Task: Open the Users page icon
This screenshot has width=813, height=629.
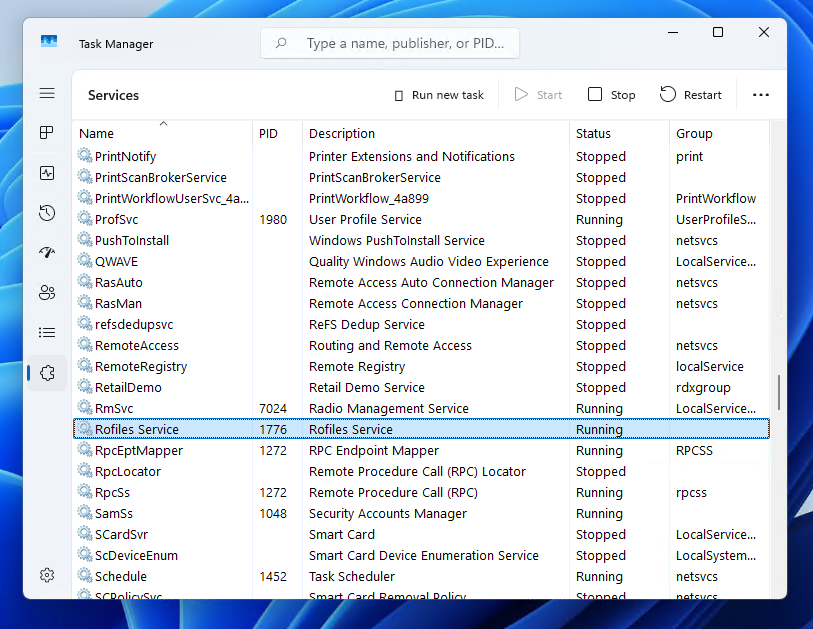Action: [47, 292]
